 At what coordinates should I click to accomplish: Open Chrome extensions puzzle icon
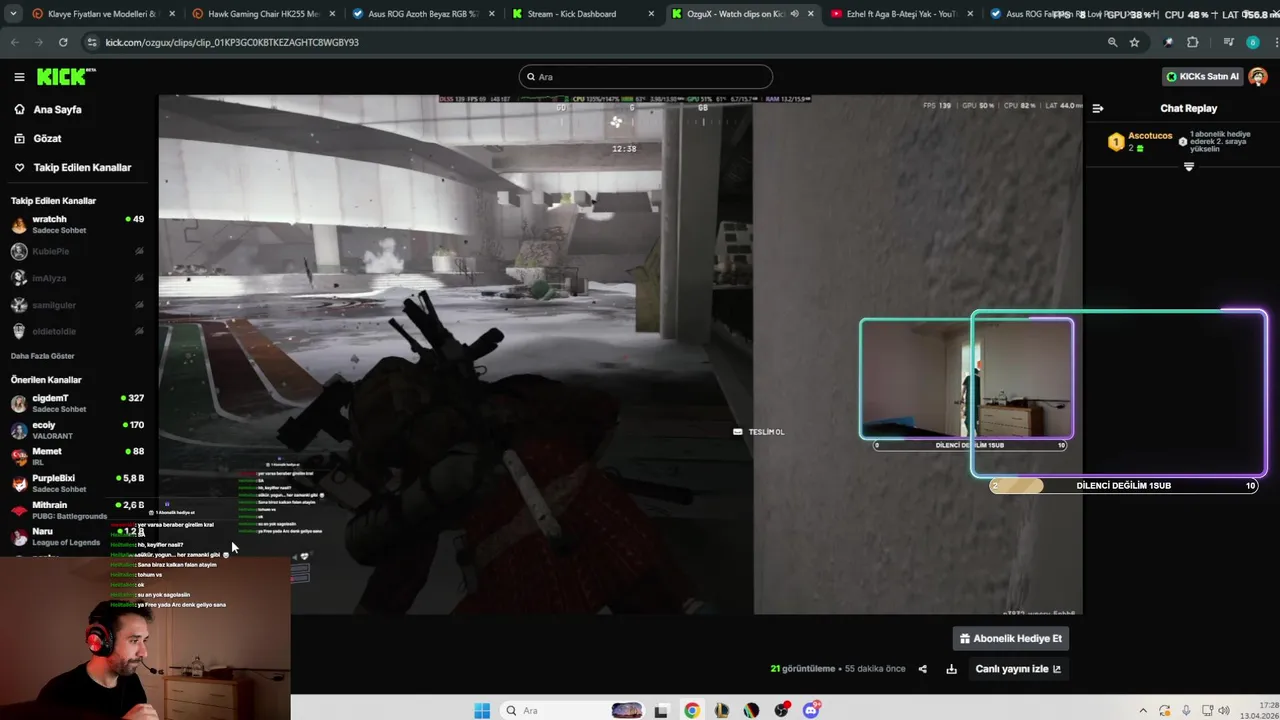click(x=1192, y=42)
